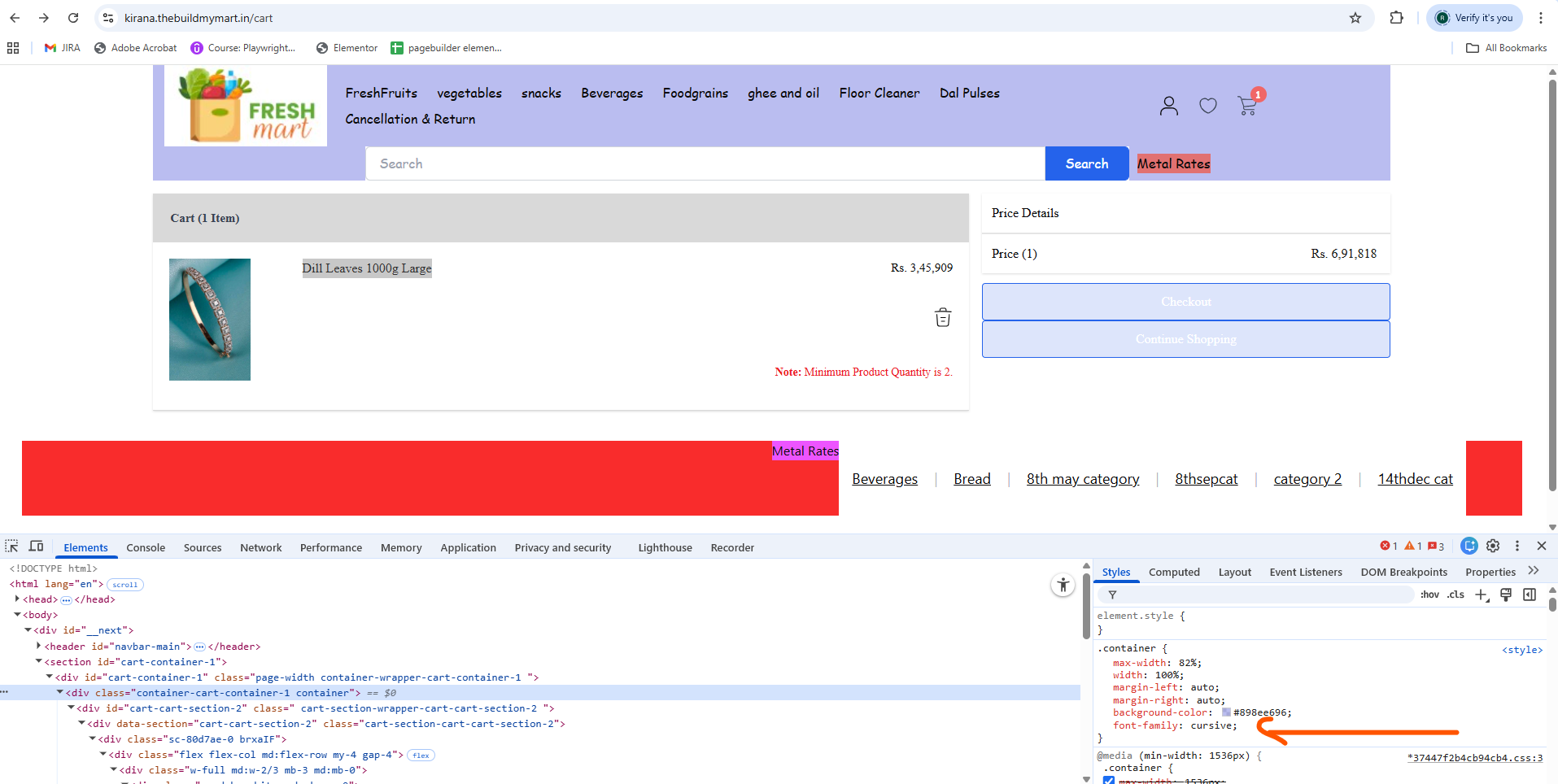Screen dimensions: 1558x784
Task: Click the issues count flag indicator
Action: pyautogui.click(x=1436, y=546)
